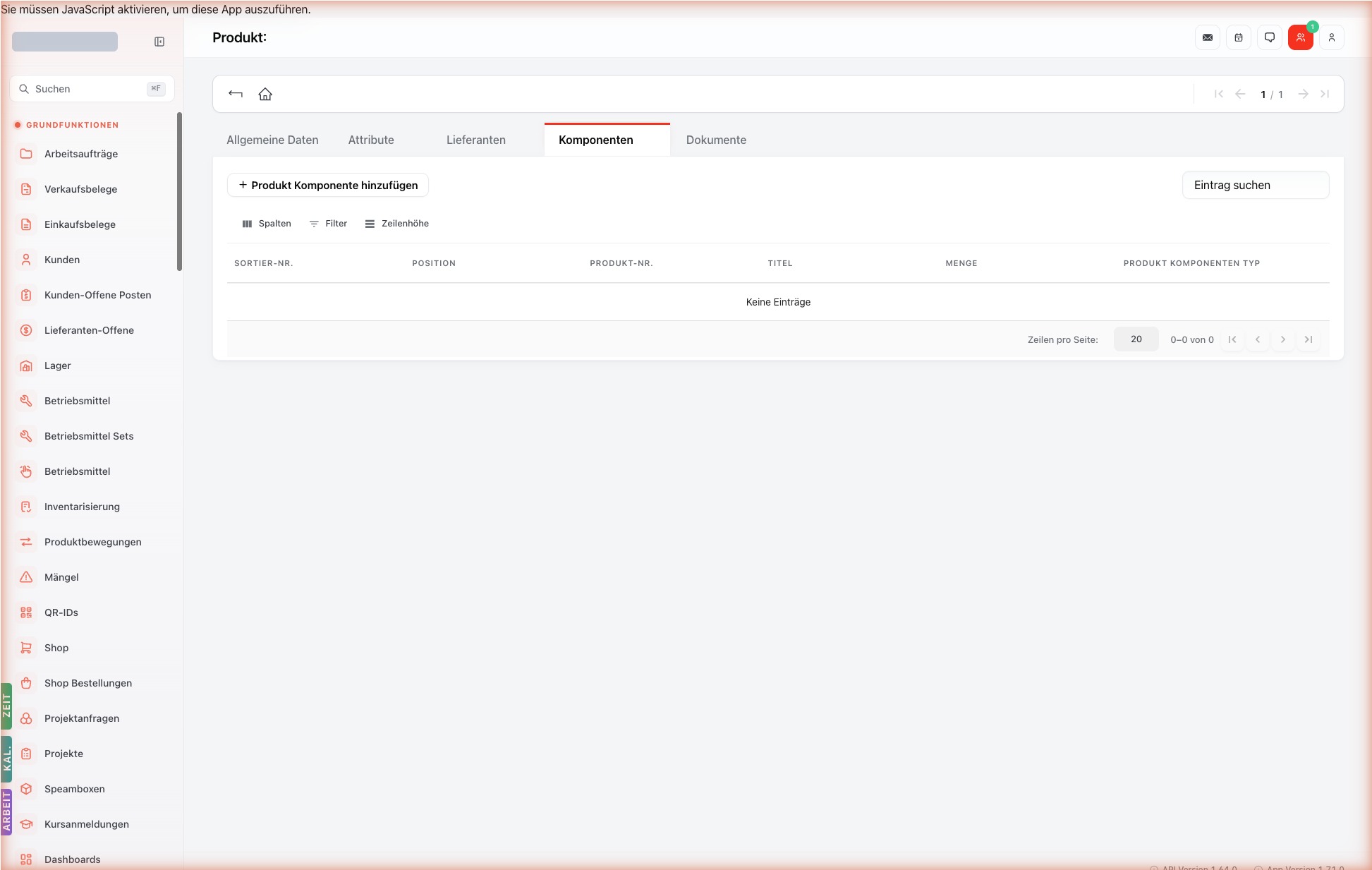Click the Shop Bestellungen bag icon
The width and height of the screenshot is (1372, 870).
coord(26,683)
